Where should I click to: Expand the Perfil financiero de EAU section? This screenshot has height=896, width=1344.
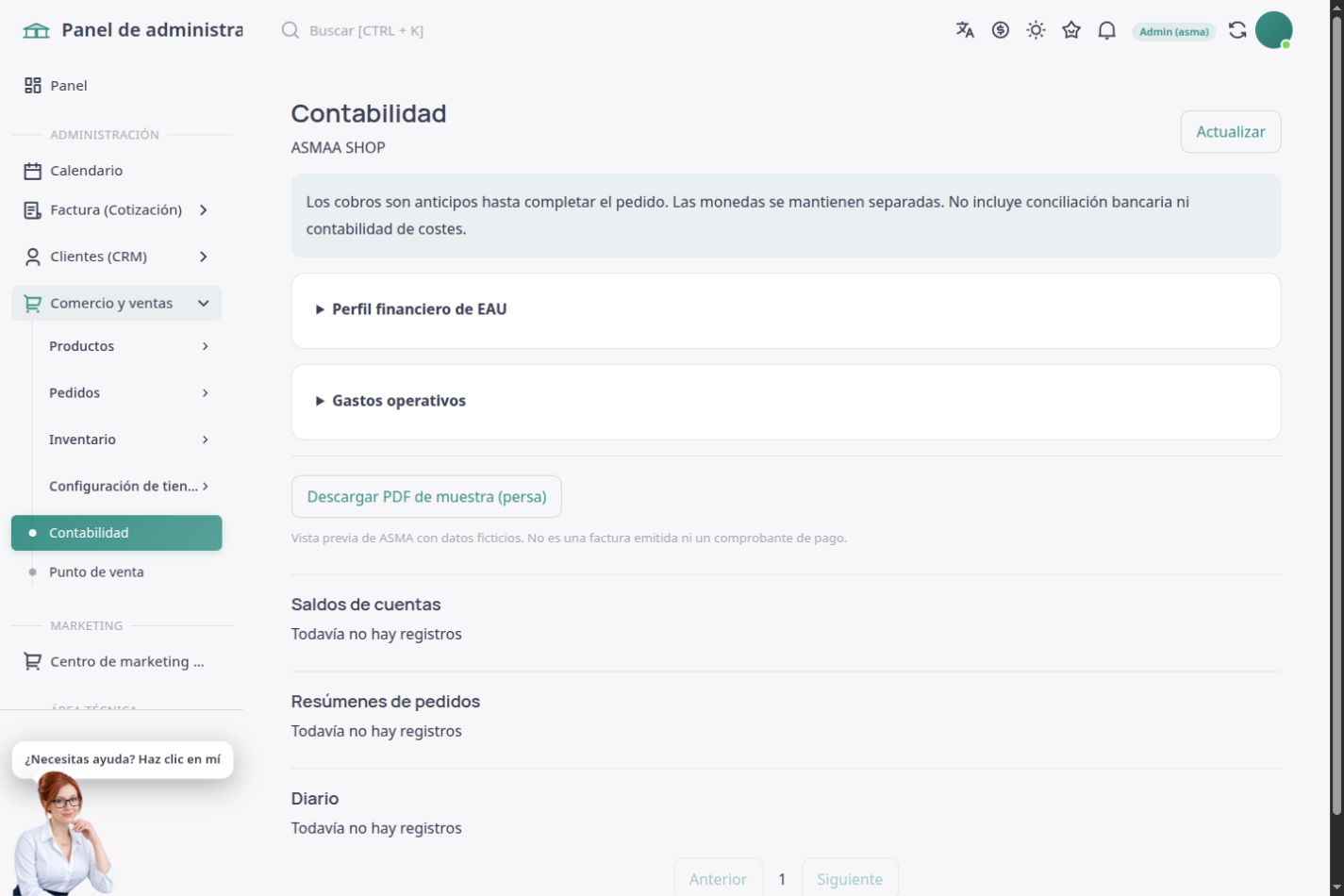786,309
